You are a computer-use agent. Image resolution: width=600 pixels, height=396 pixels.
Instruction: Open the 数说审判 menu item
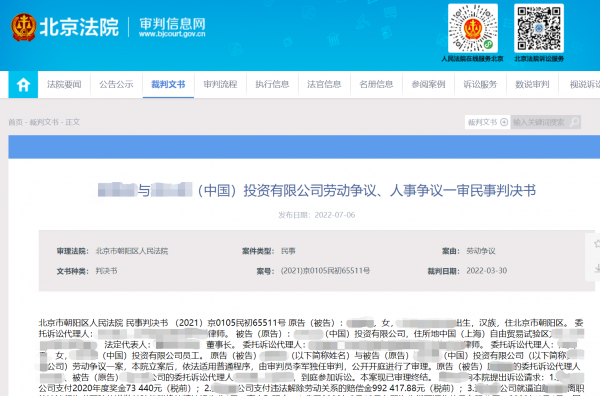(532, 84)
